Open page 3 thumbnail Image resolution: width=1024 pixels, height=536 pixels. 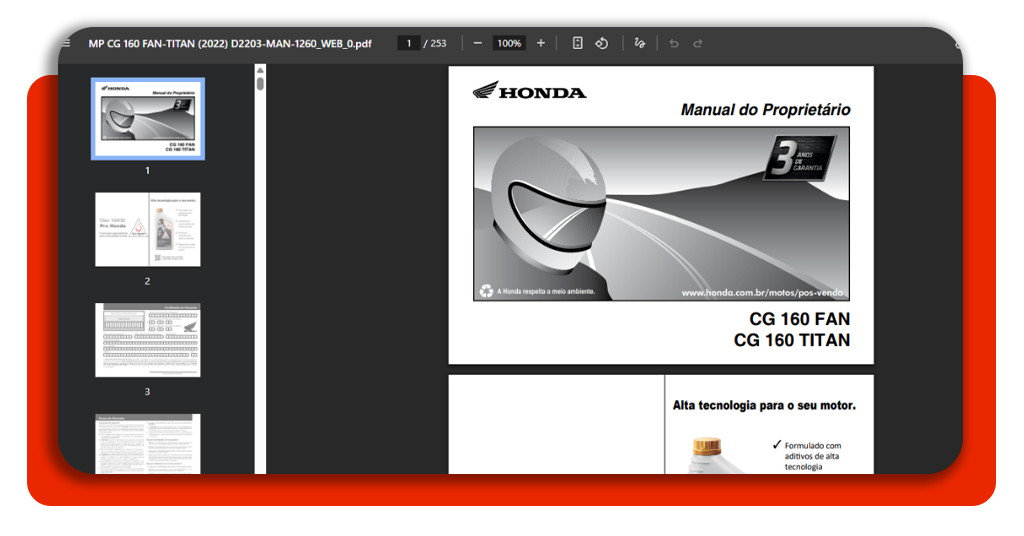[148, 340]
